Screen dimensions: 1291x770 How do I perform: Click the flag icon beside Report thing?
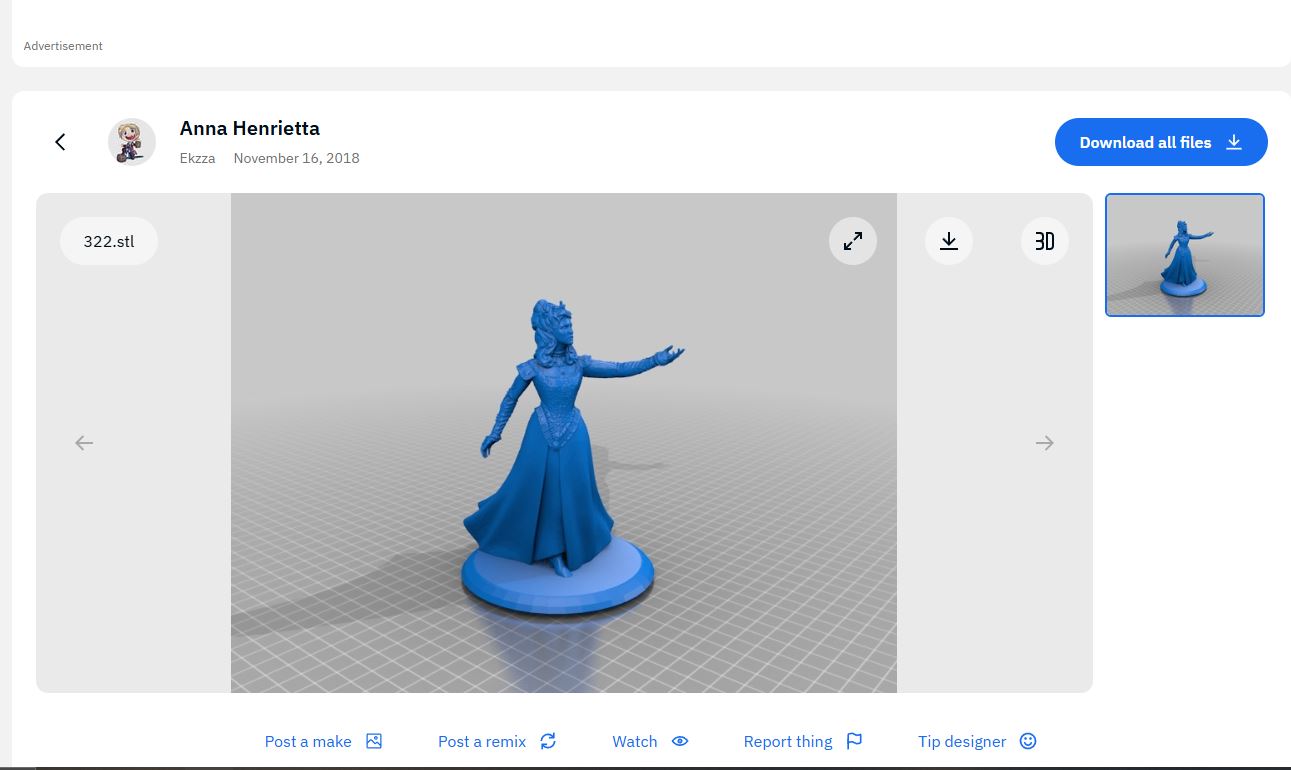[x=854, y=741]
